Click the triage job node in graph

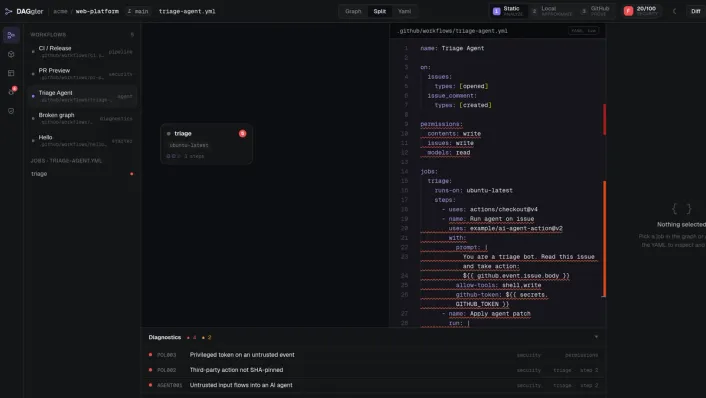click(x=206, y=144)
